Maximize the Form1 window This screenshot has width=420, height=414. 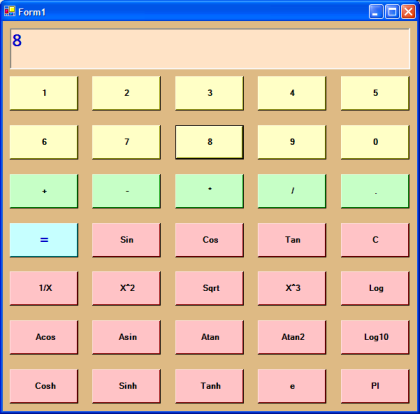point(392,12)
